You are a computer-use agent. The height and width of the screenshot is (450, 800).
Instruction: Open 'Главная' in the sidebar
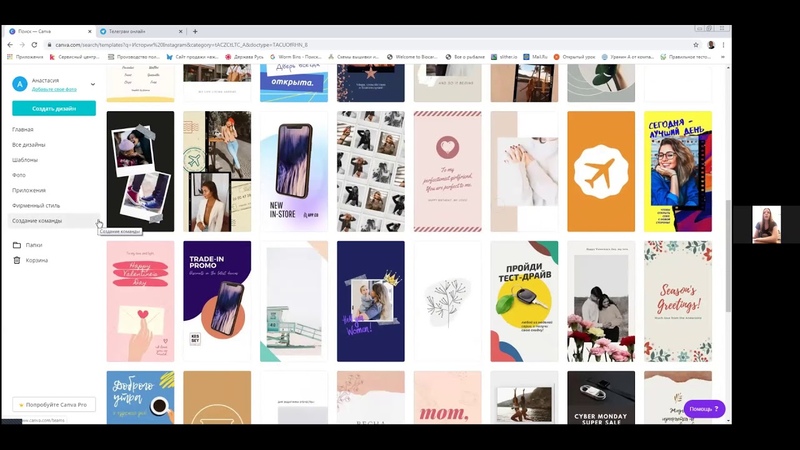click(x=23, y=130)
